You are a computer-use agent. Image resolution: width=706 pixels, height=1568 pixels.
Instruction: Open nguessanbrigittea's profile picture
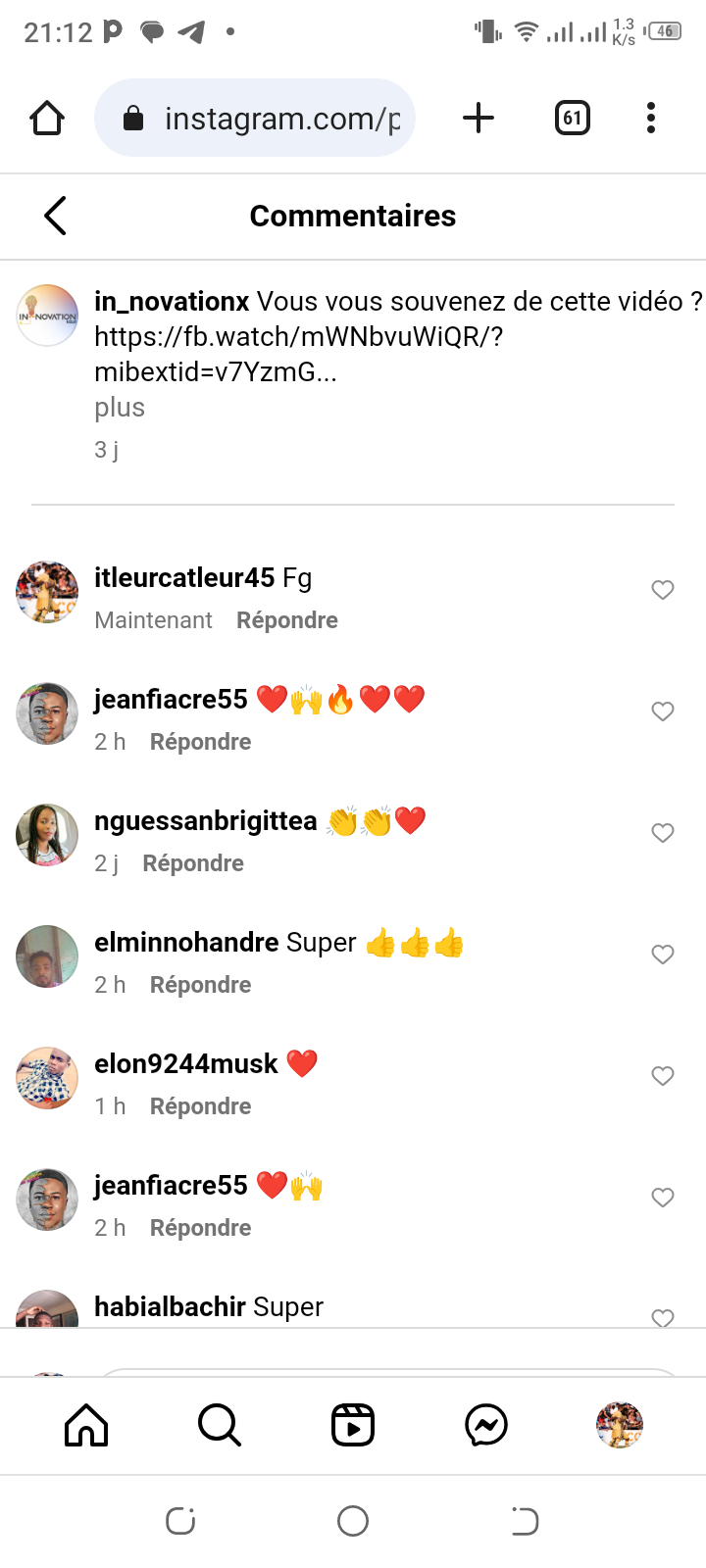(x=47, y=835)
